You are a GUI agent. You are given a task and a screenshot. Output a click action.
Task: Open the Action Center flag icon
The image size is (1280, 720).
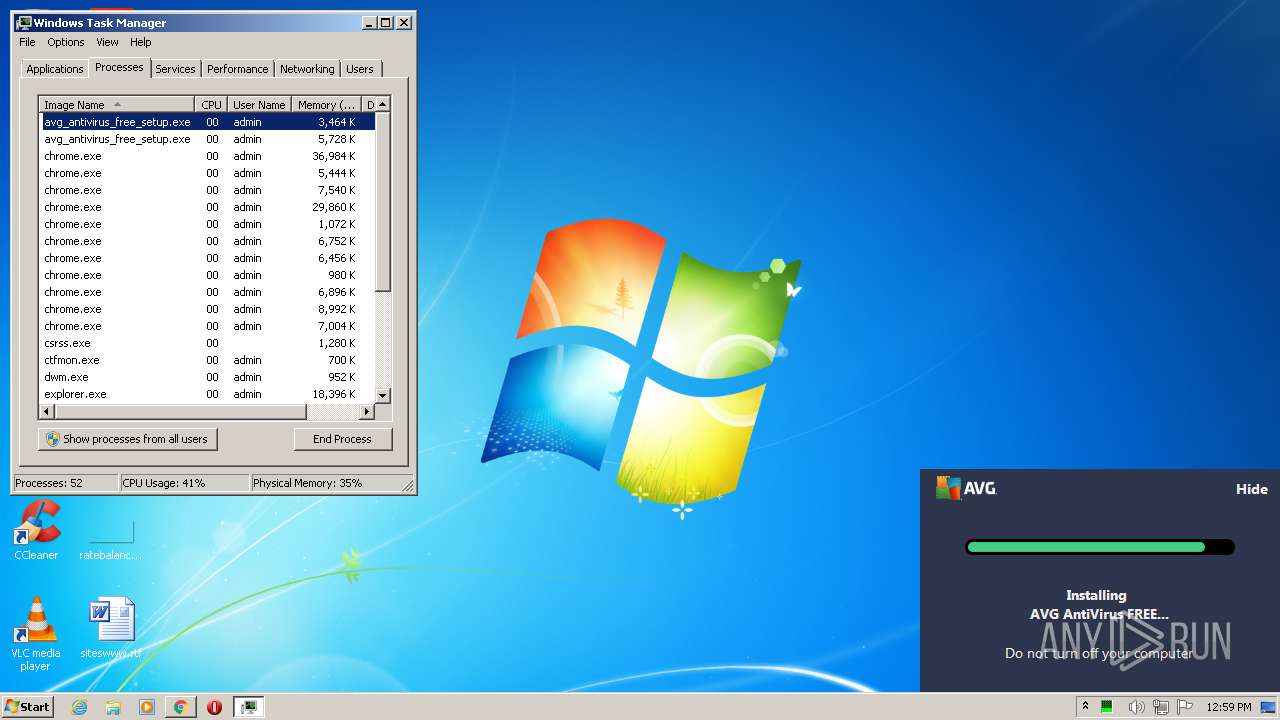click(x=1185, y=707)
